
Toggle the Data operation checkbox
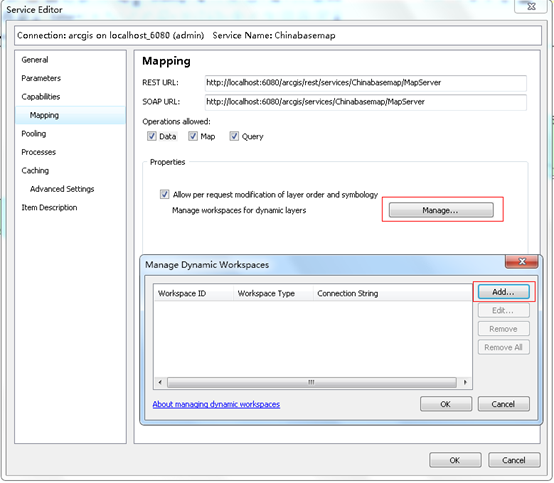pos(152,136)
